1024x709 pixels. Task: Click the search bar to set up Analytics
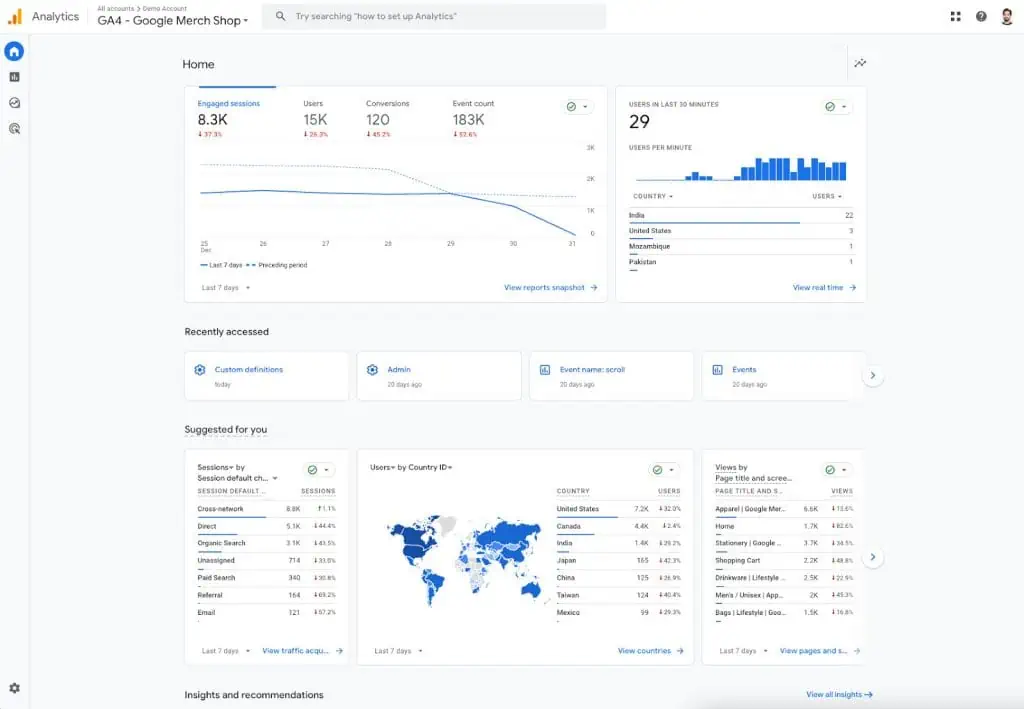(435, 15)
